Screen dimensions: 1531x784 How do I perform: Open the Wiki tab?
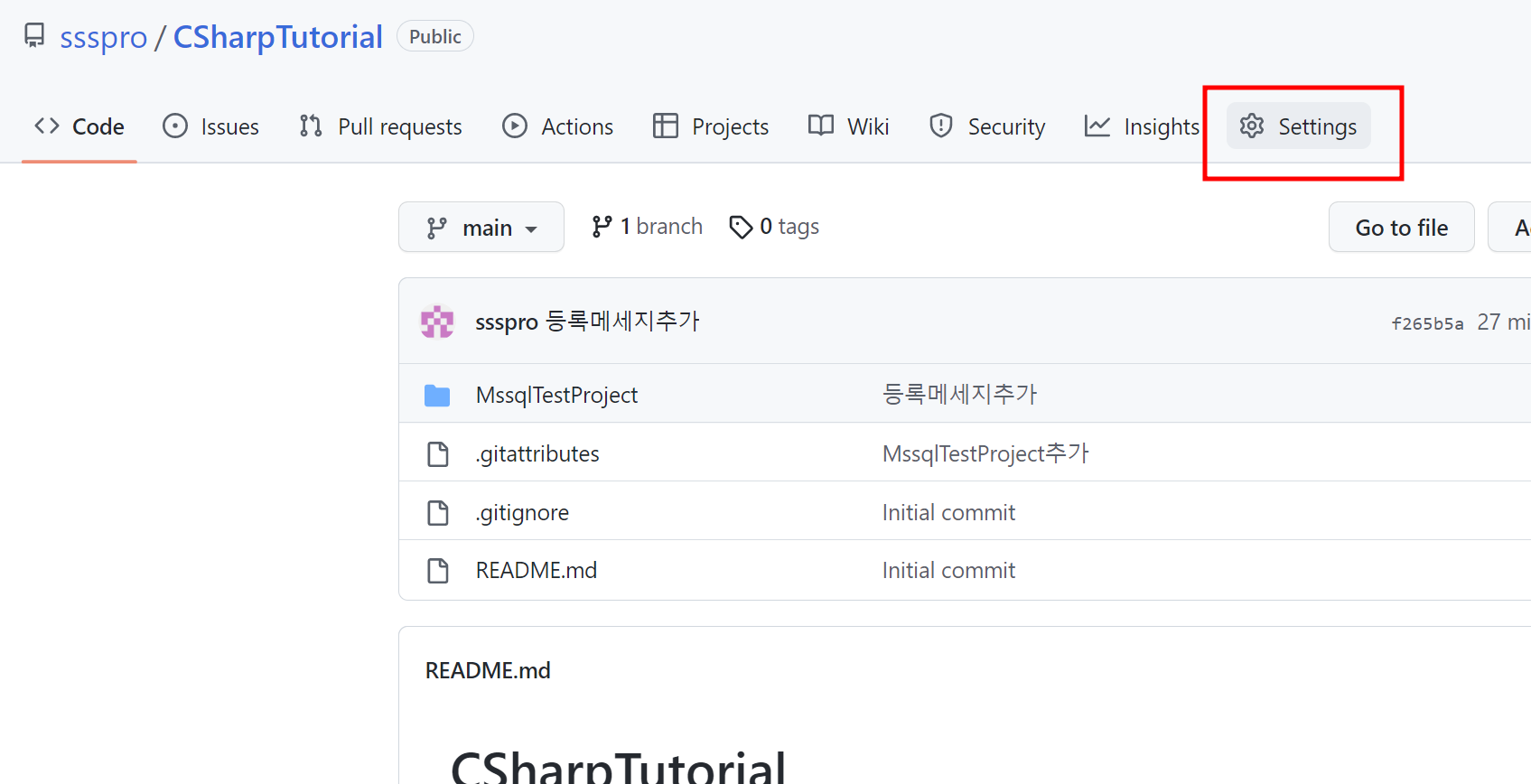[849, 126]
